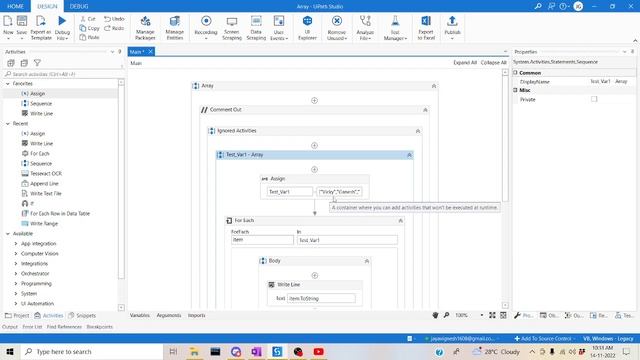Collapse the Recent group in Activities
This screenshot has height=360, width=640.
[x=8, y=123]
